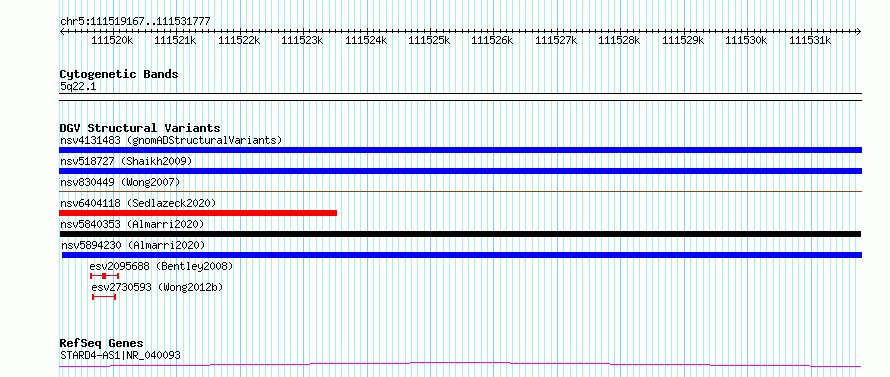Click the RefSeq Genes track title
This screenshot has width=890, height=377.
coord(102,344)
